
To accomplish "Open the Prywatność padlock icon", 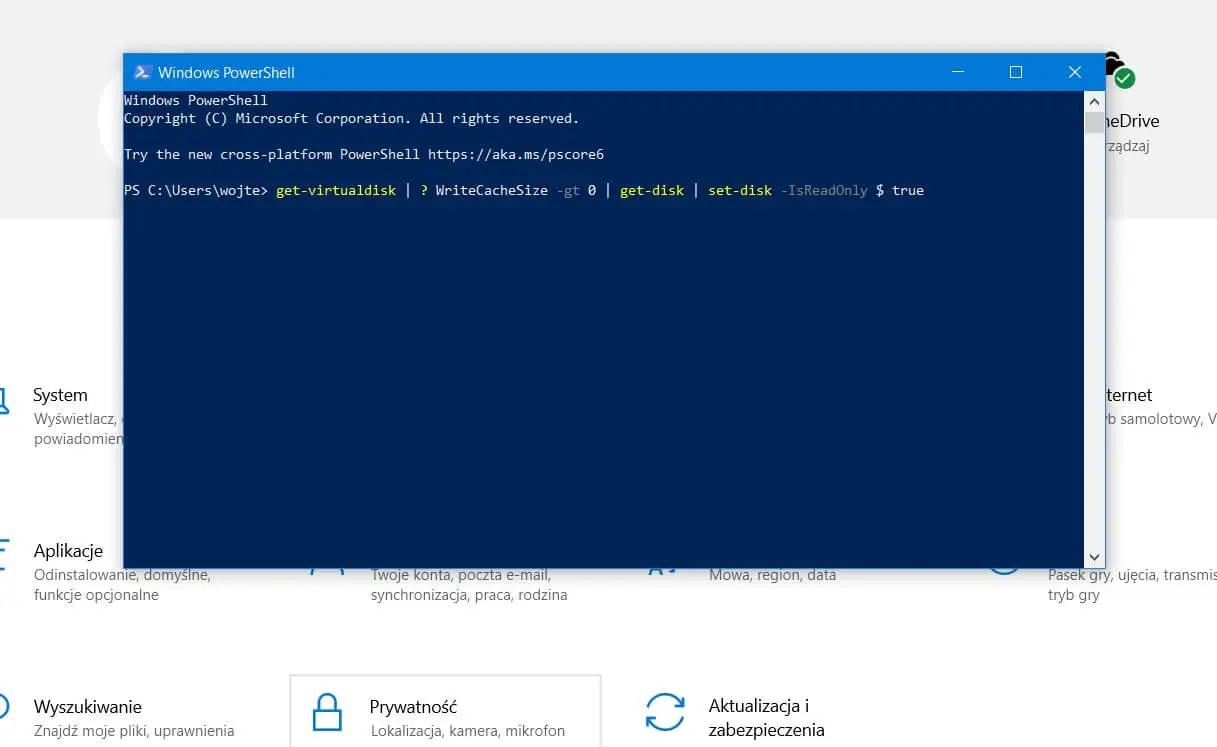I will click(x=325, y=711).
